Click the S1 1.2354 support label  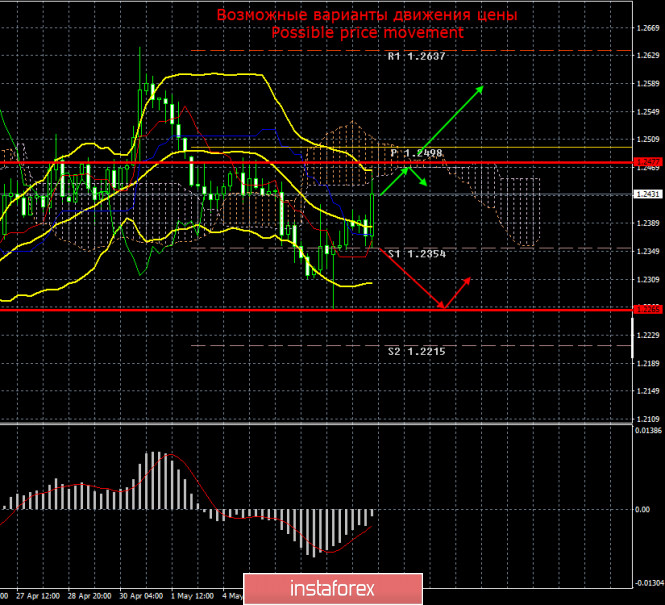pyautogui.click(x=417, y=254)
